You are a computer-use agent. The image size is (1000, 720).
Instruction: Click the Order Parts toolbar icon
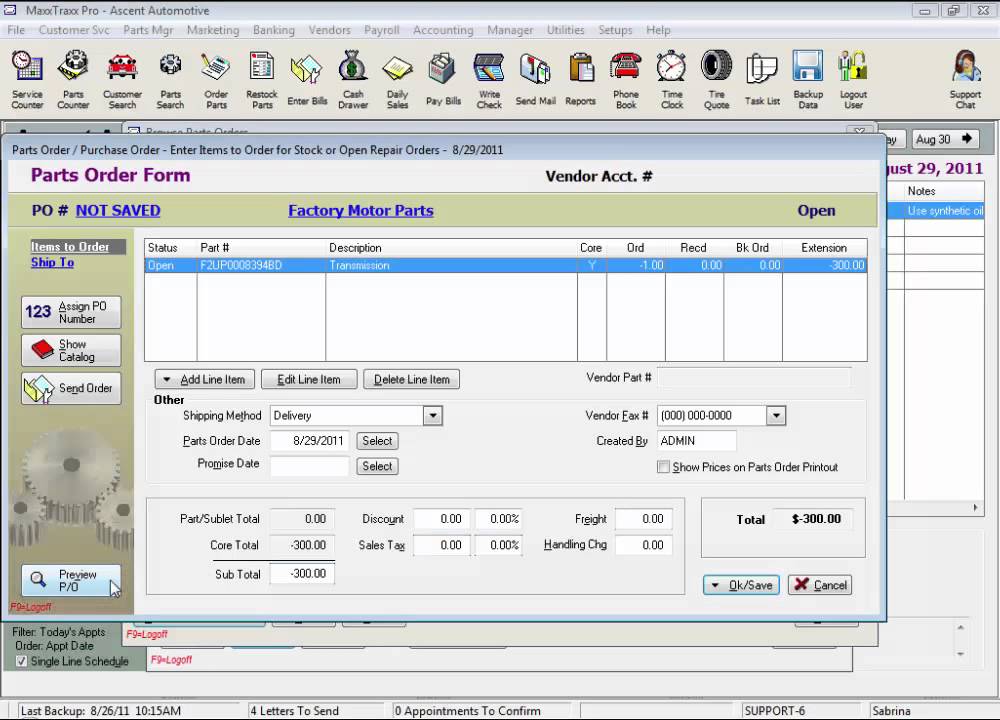[216, 80]
